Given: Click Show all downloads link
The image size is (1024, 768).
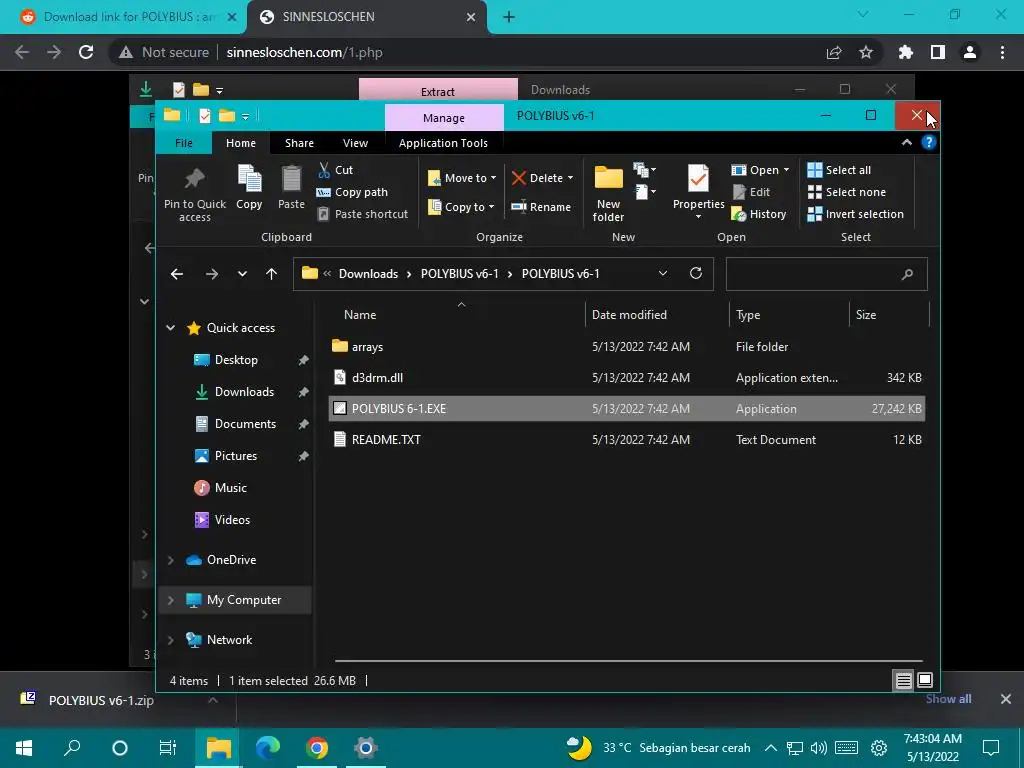Looking at the screenshot, I should tap(948, 699).
